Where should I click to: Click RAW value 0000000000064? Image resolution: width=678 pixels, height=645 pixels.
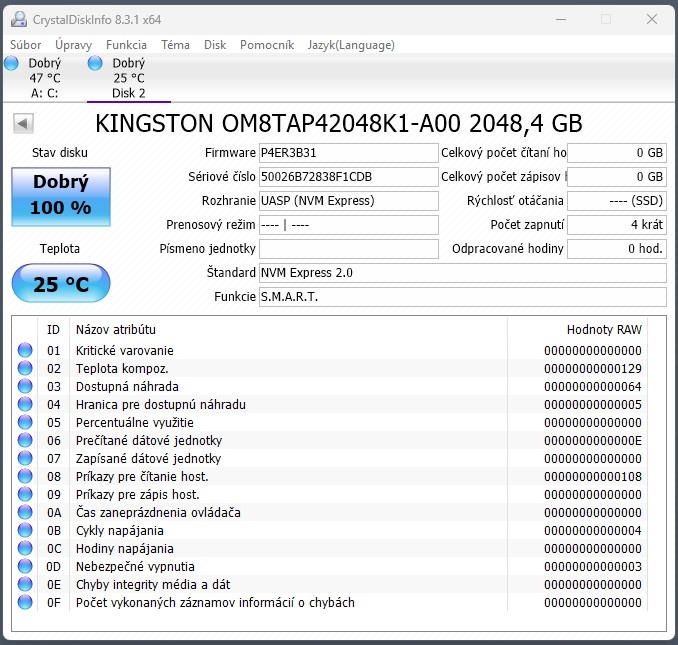click(593, 386)
